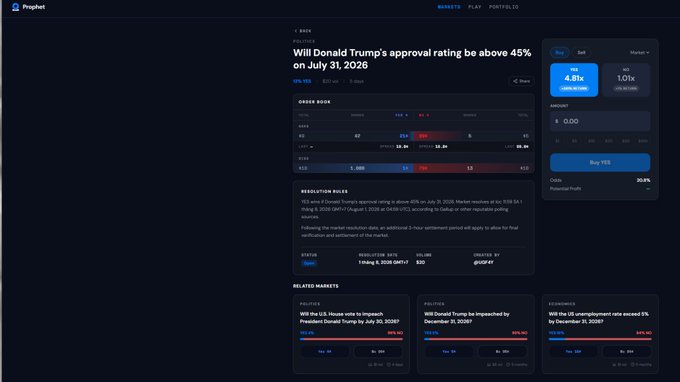Click the Politics category label above title
The height and width of the screenshot is (382, 680).
click(304, 42)
